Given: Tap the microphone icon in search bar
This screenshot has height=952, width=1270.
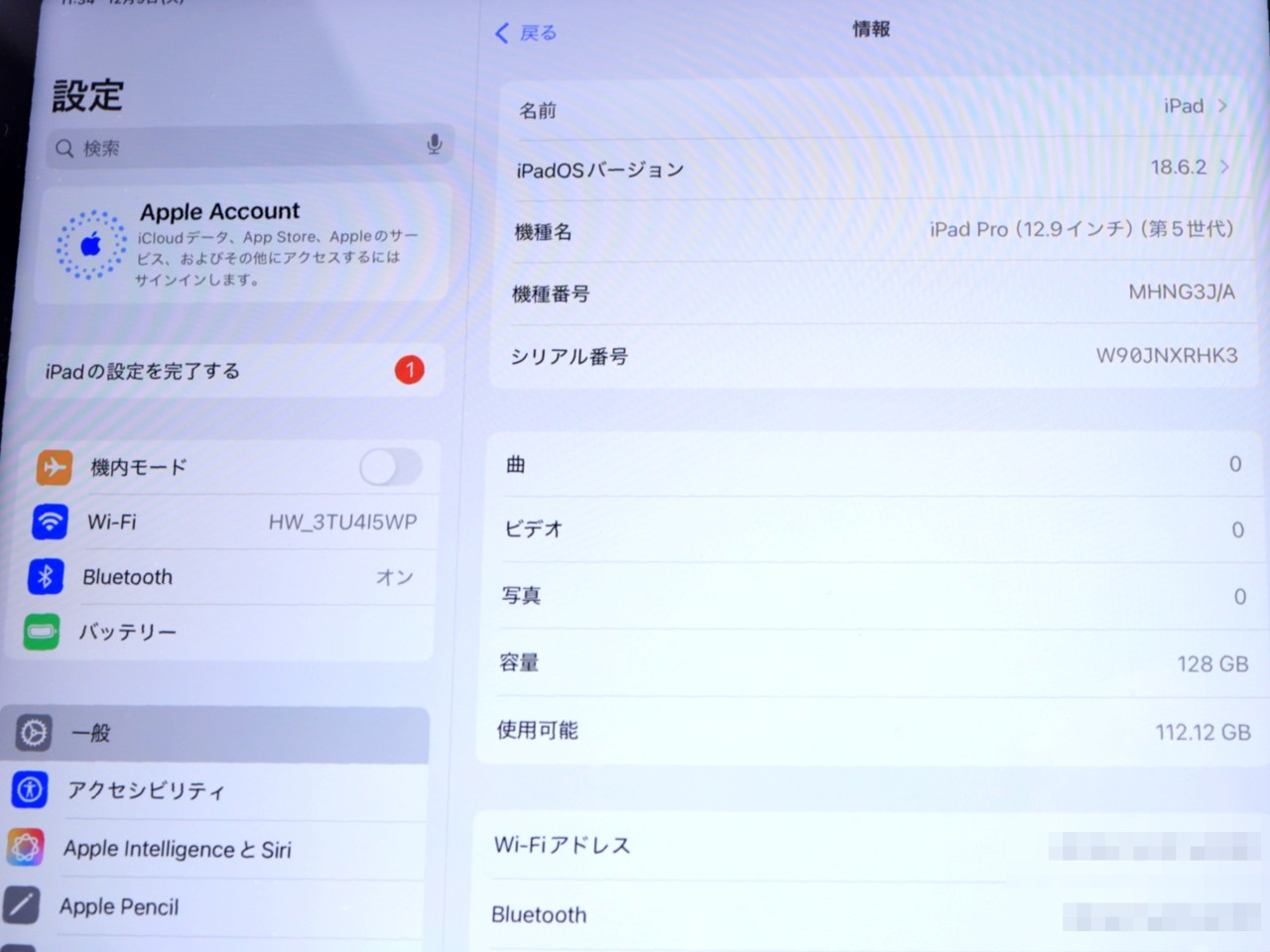Looking at the screenshot, I should [x=434, y=145].
